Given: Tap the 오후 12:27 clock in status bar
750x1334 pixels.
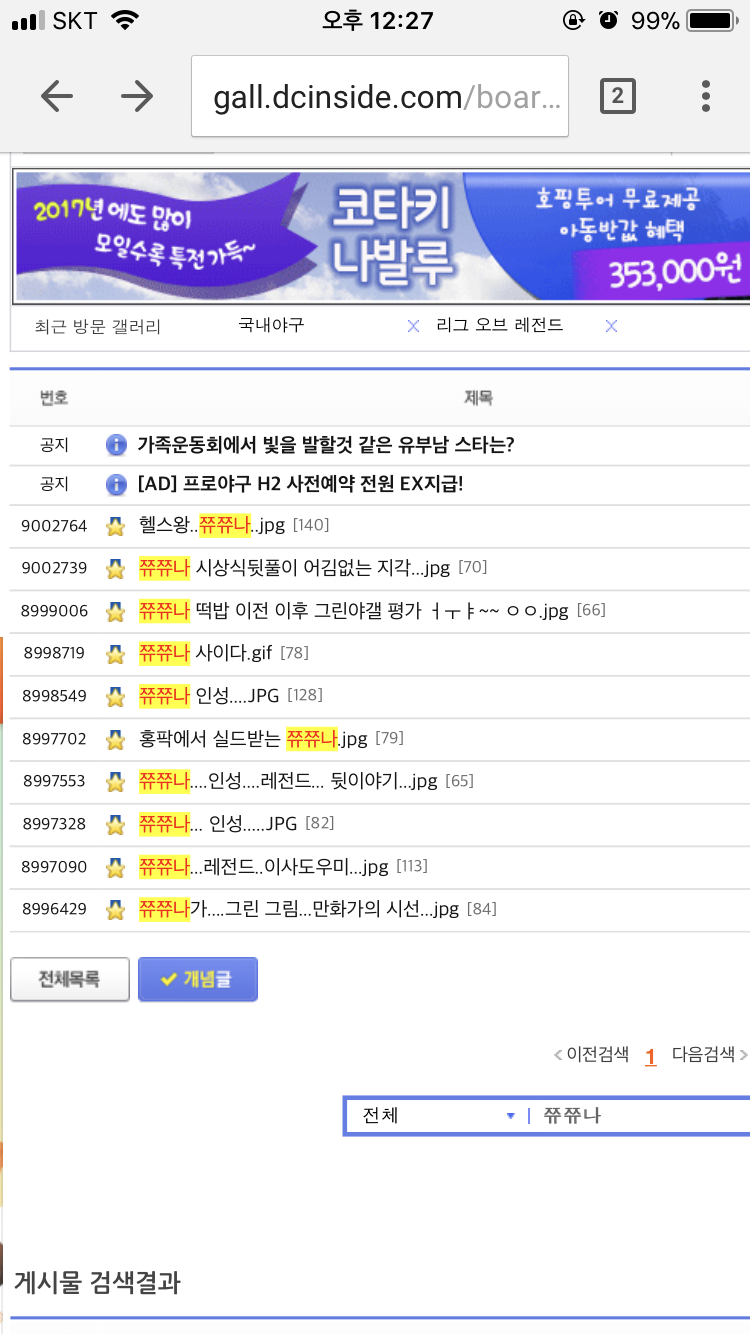Looking at the screenshot, I should coord(376,20).
